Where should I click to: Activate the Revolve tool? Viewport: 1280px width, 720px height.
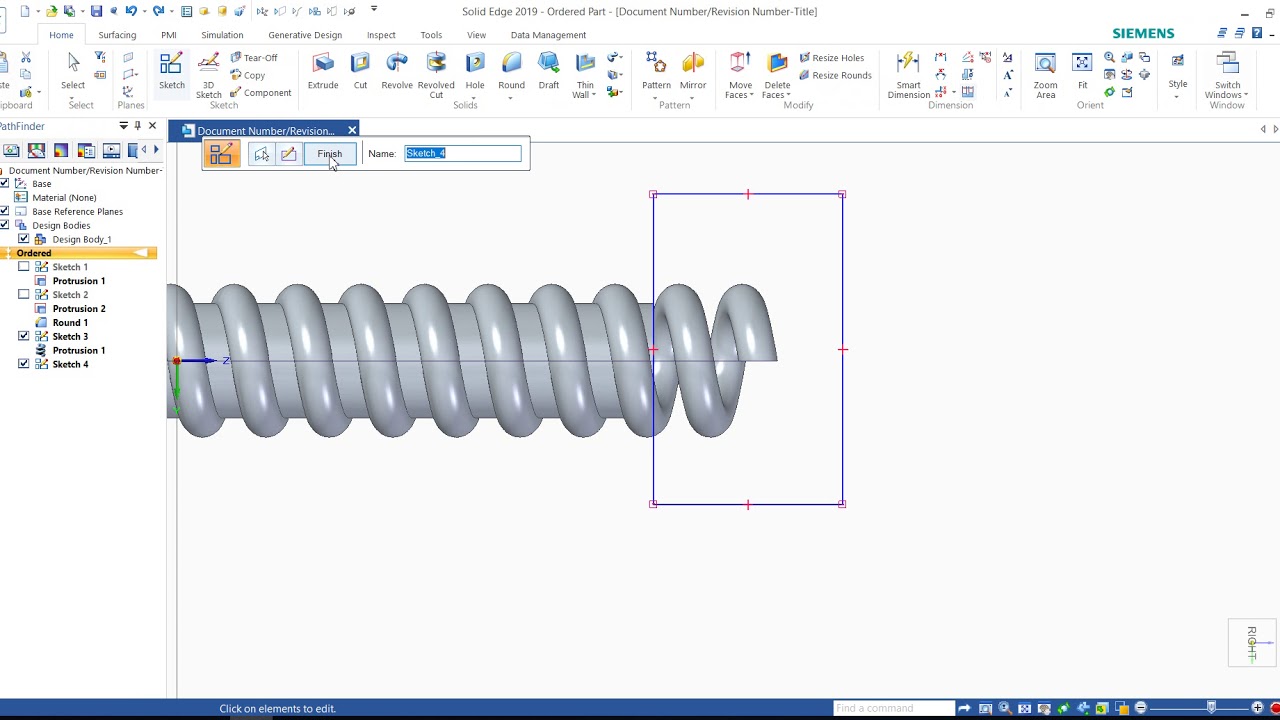397,72
